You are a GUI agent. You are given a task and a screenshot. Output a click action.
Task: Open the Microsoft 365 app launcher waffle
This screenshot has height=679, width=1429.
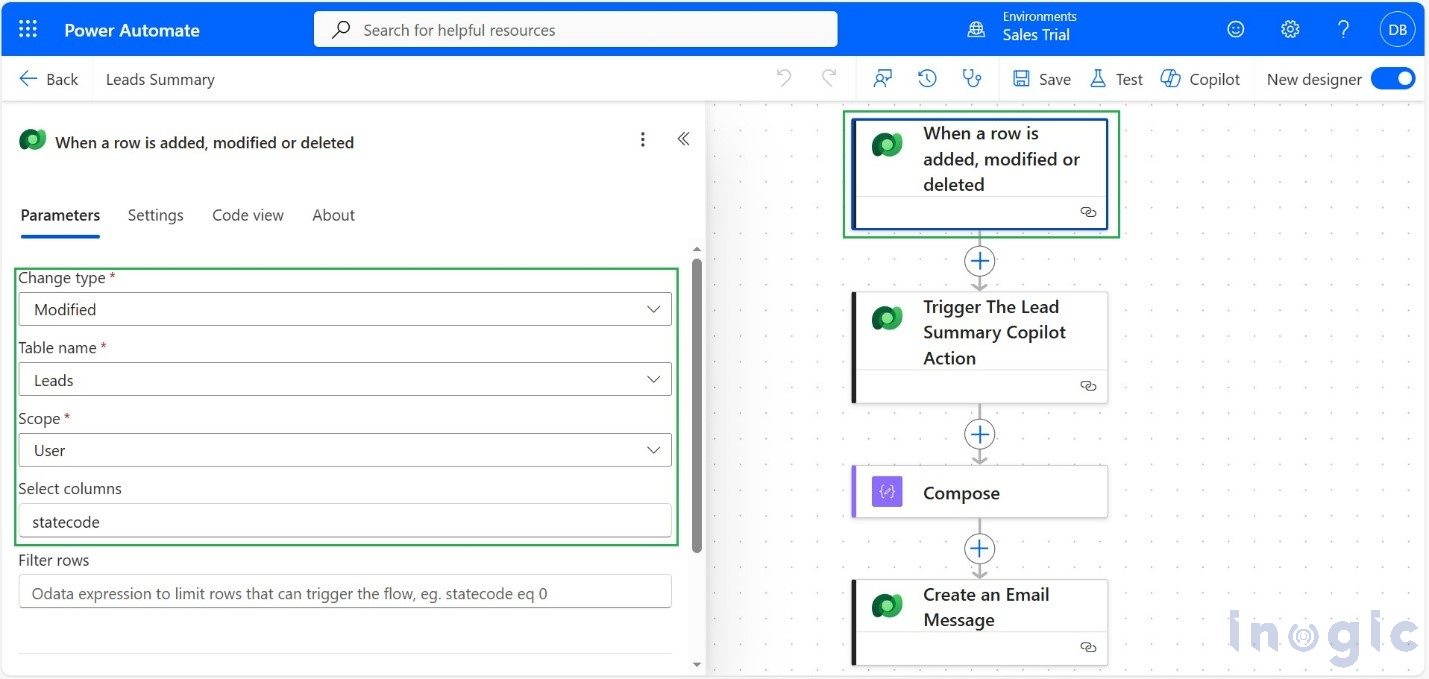point(27,29)
